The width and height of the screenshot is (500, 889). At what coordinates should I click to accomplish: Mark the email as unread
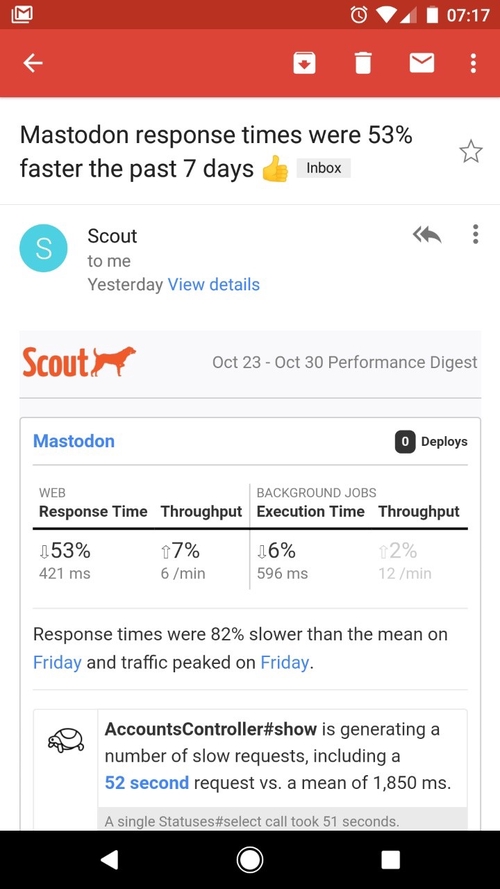(x=422, y=63)
